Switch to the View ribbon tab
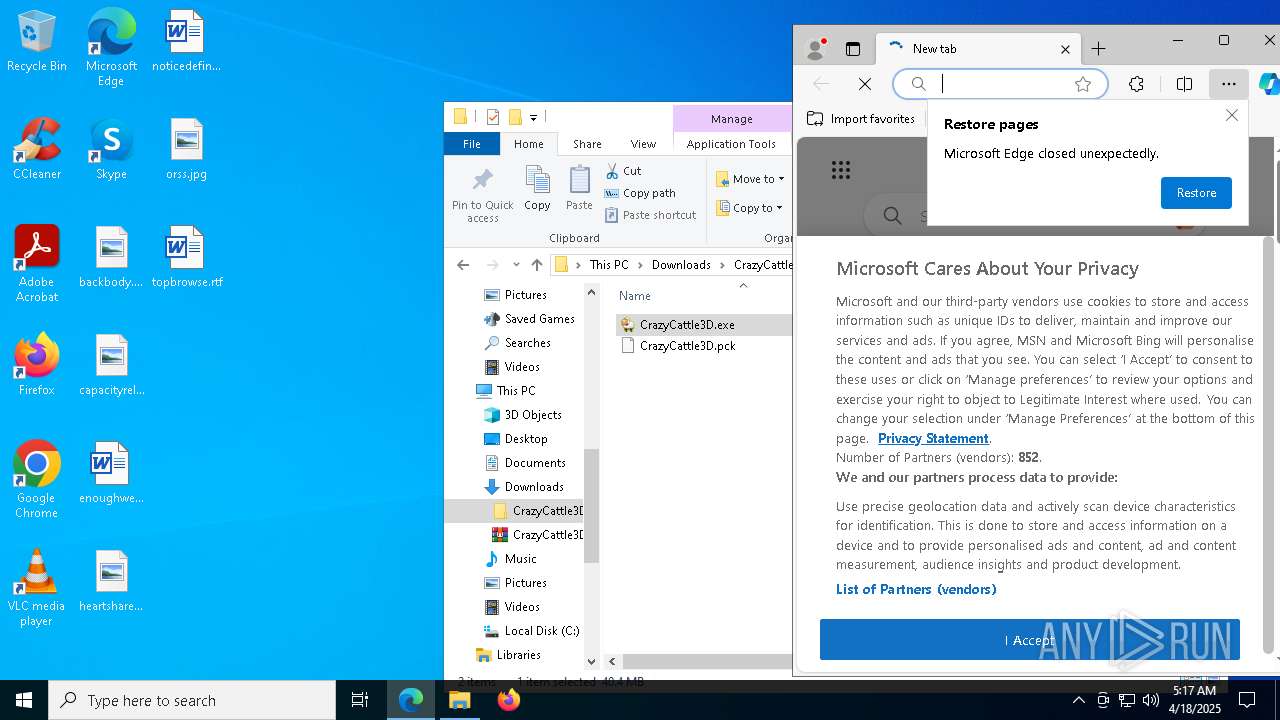The height and width of the screenshot is (720, 1280). click(643, 144)
